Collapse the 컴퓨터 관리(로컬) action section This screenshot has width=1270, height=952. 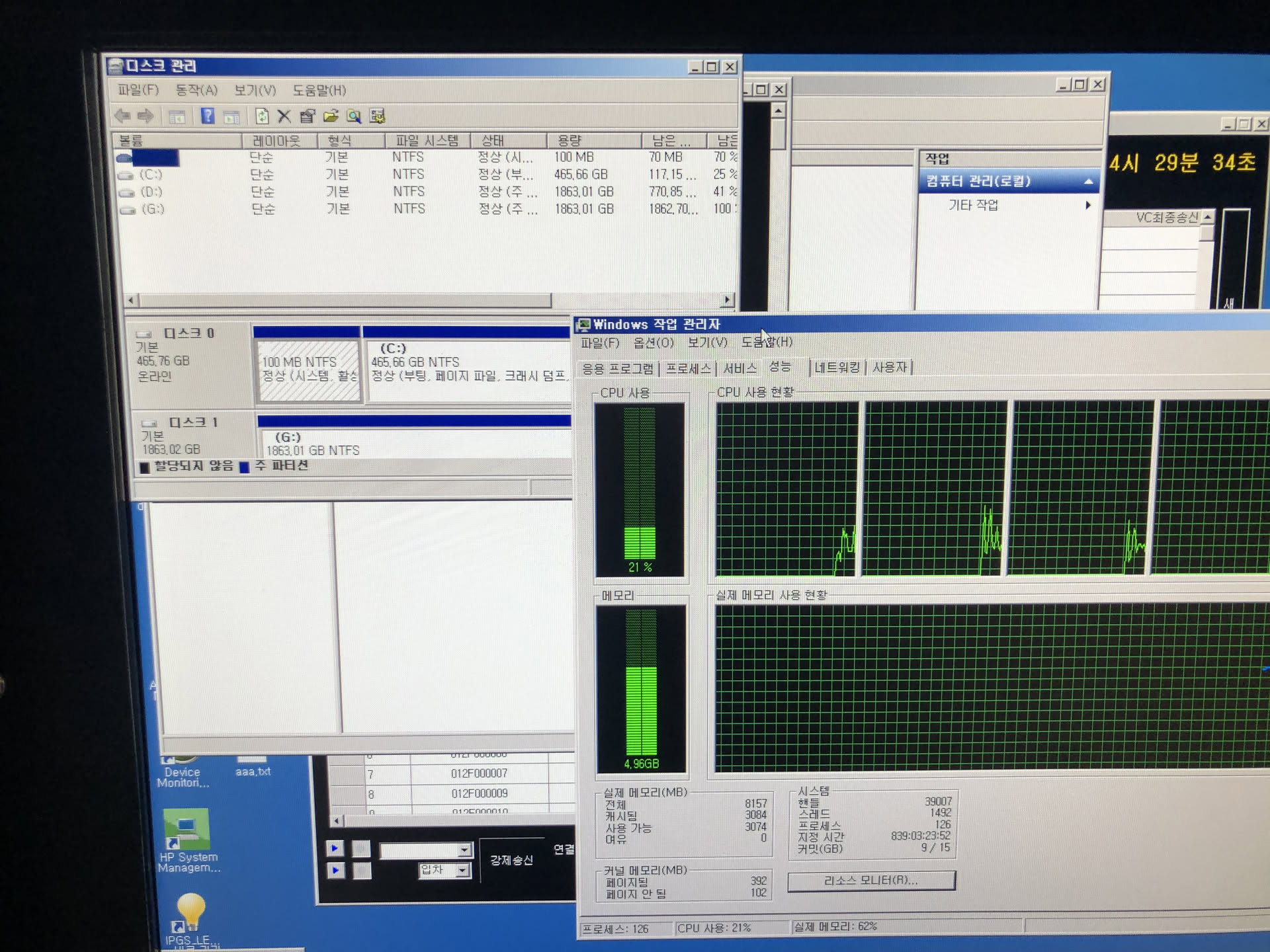[1088, 181]
